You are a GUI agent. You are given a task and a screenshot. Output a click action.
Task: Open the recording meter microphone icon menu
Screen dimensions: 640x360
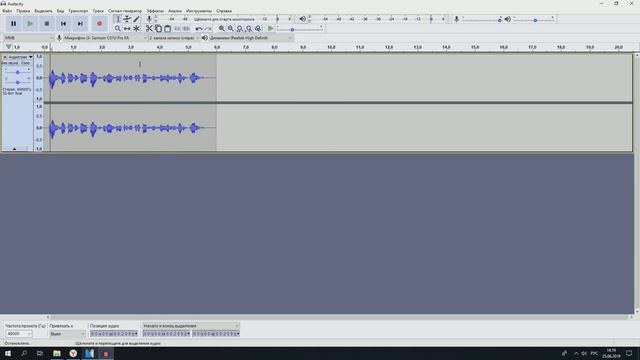(x=149, y=19)
